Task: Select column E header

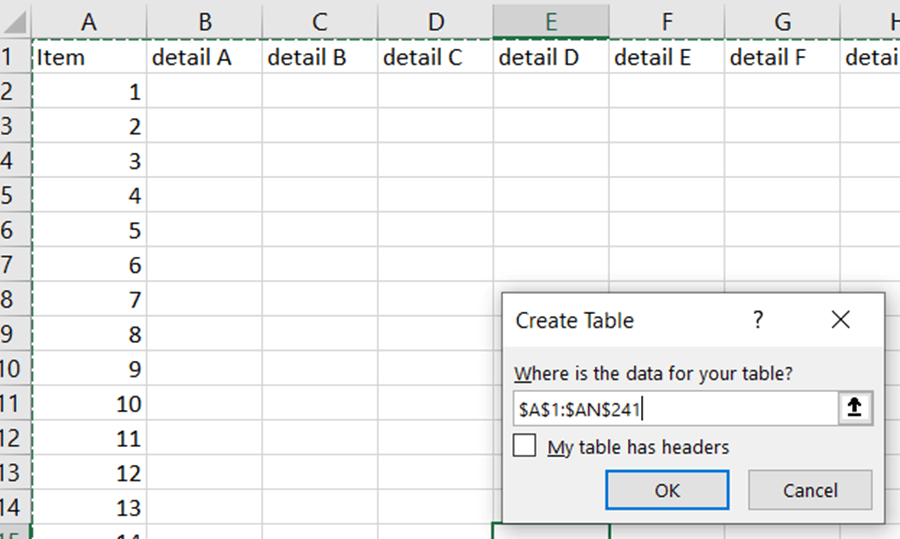Action: [551, 22]
